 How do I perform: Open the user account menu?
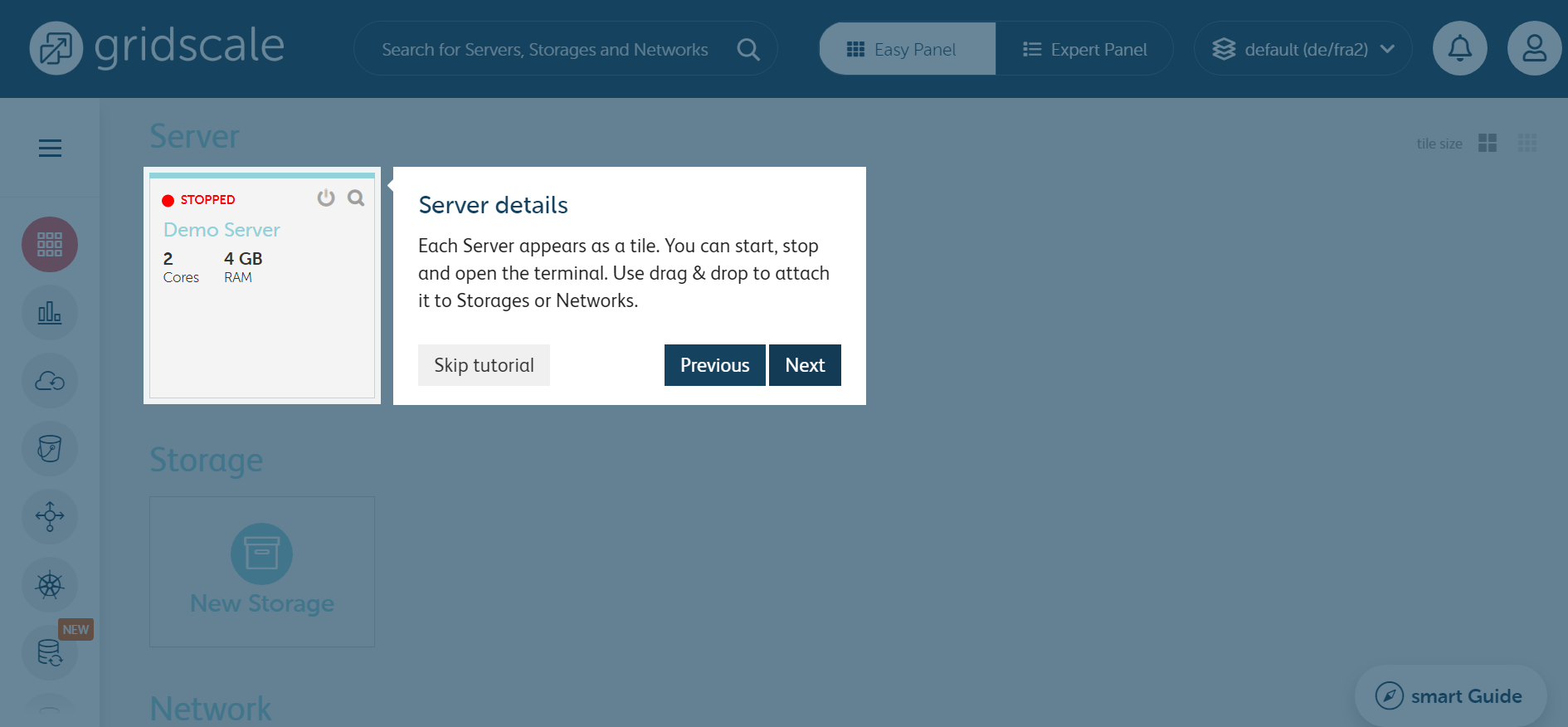click(x=1534, y=48)
